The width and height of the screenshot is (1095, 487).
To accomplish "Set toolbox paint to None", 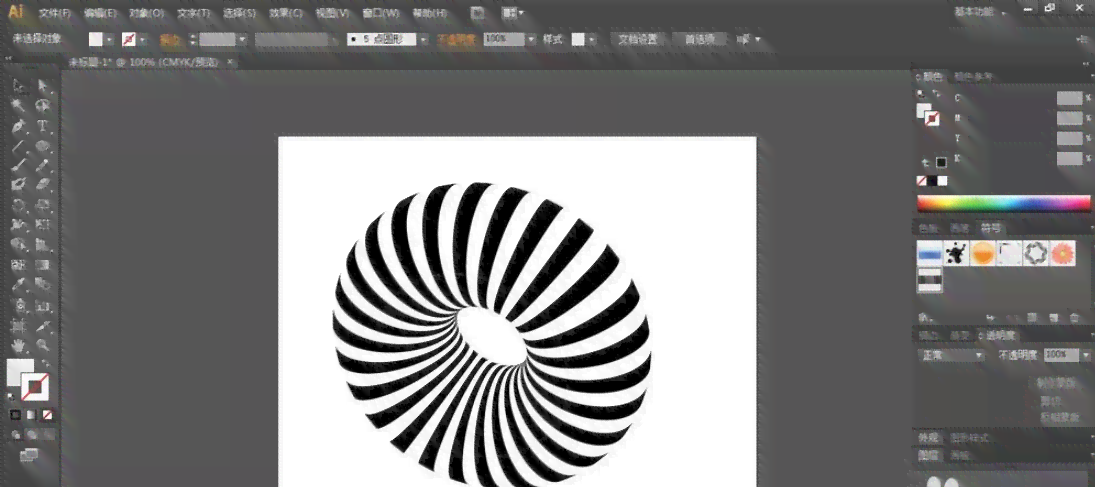I will tap(47, 415).
